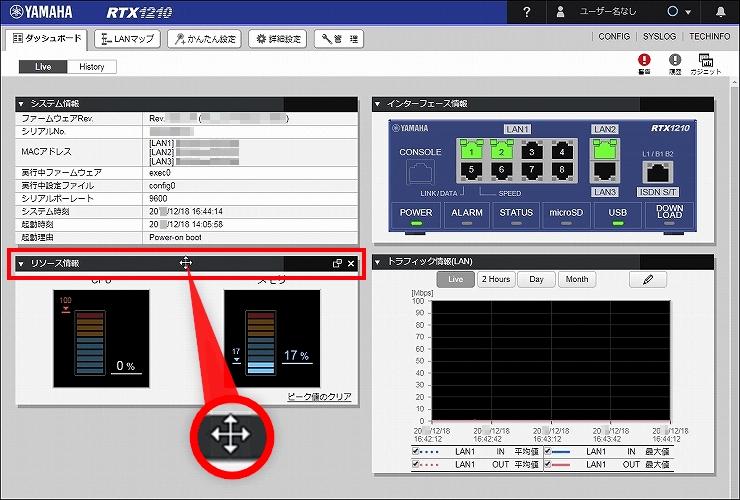Viewport: 740px width, 500px height.
Task: Switch dashboard to History mode
Action: [92, 67]
